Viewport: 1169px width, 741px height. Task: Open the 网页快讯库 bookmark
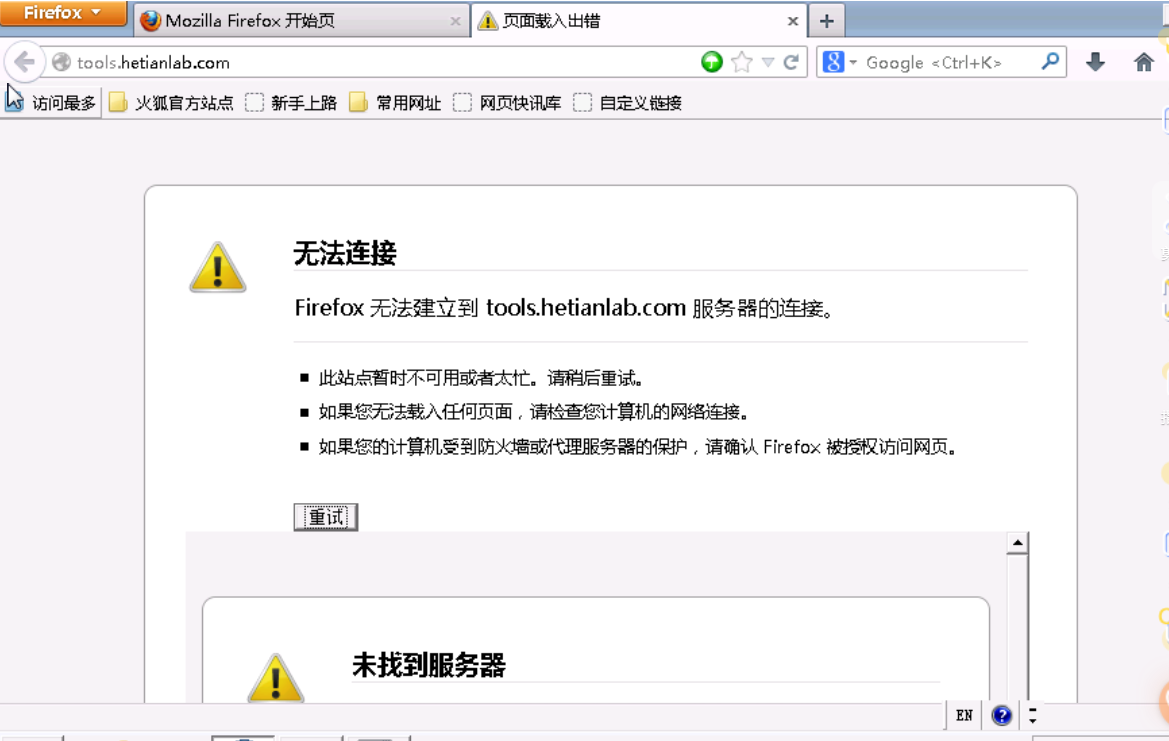pyautogui.click(x=508, y=103)
